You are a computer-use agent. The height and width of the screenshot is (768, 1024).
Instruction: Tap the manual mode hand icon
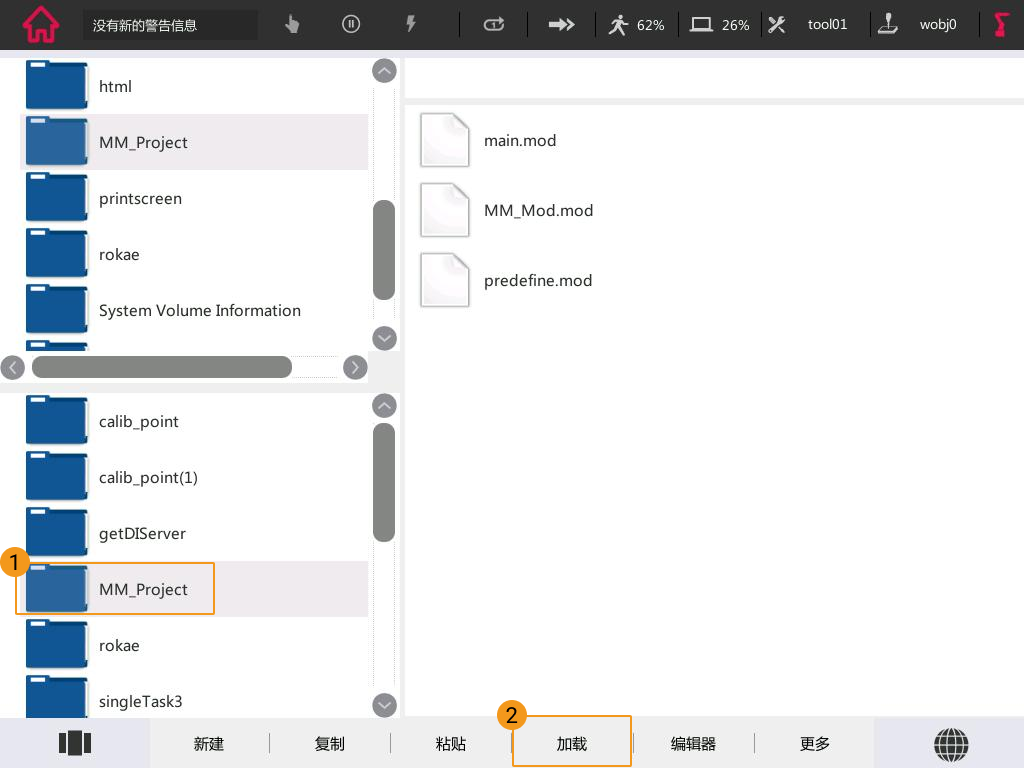point(292,25)
